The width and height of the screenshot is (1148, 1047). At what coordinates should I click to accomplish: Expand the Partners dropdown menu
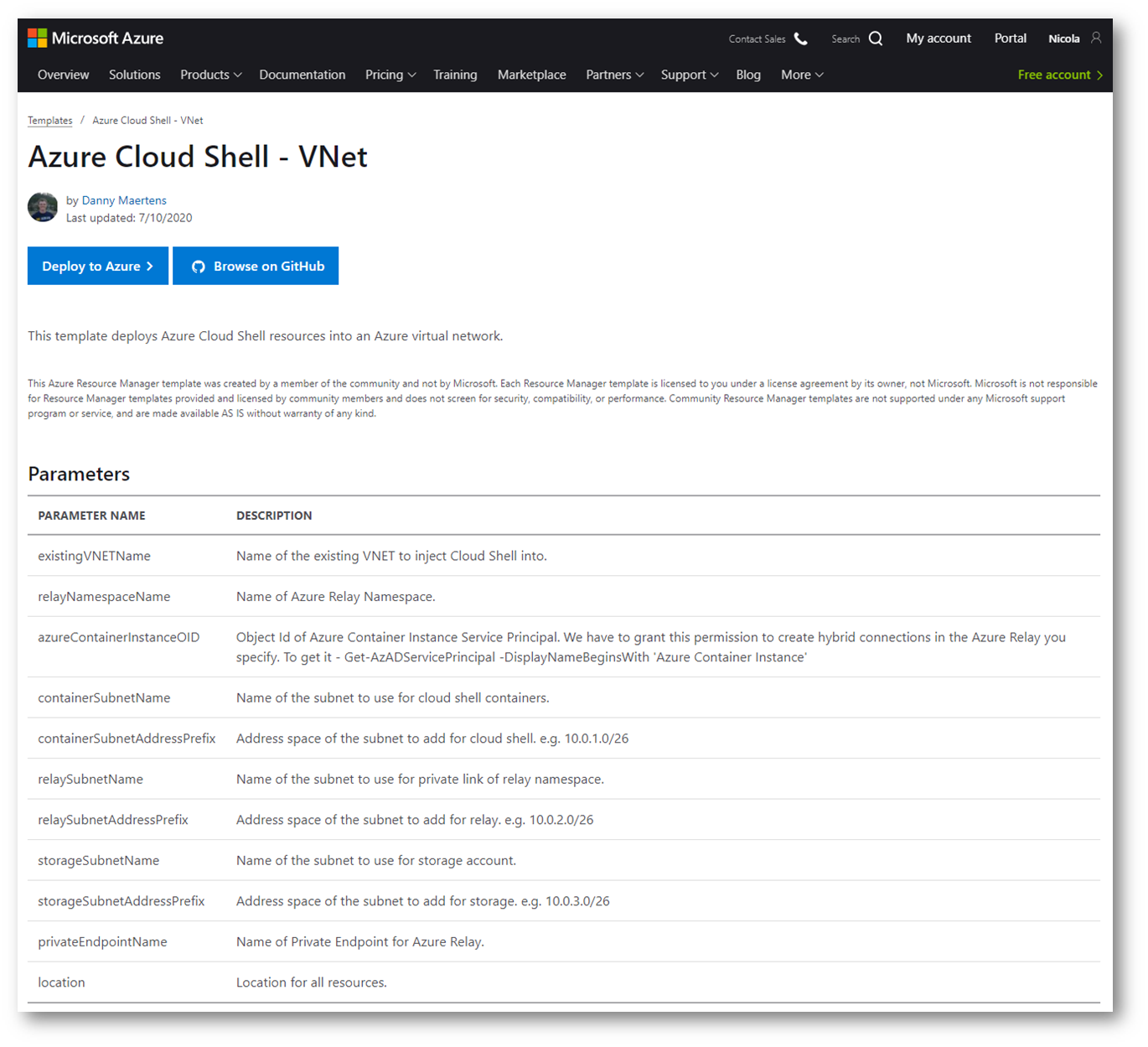[x=615, y=75]
